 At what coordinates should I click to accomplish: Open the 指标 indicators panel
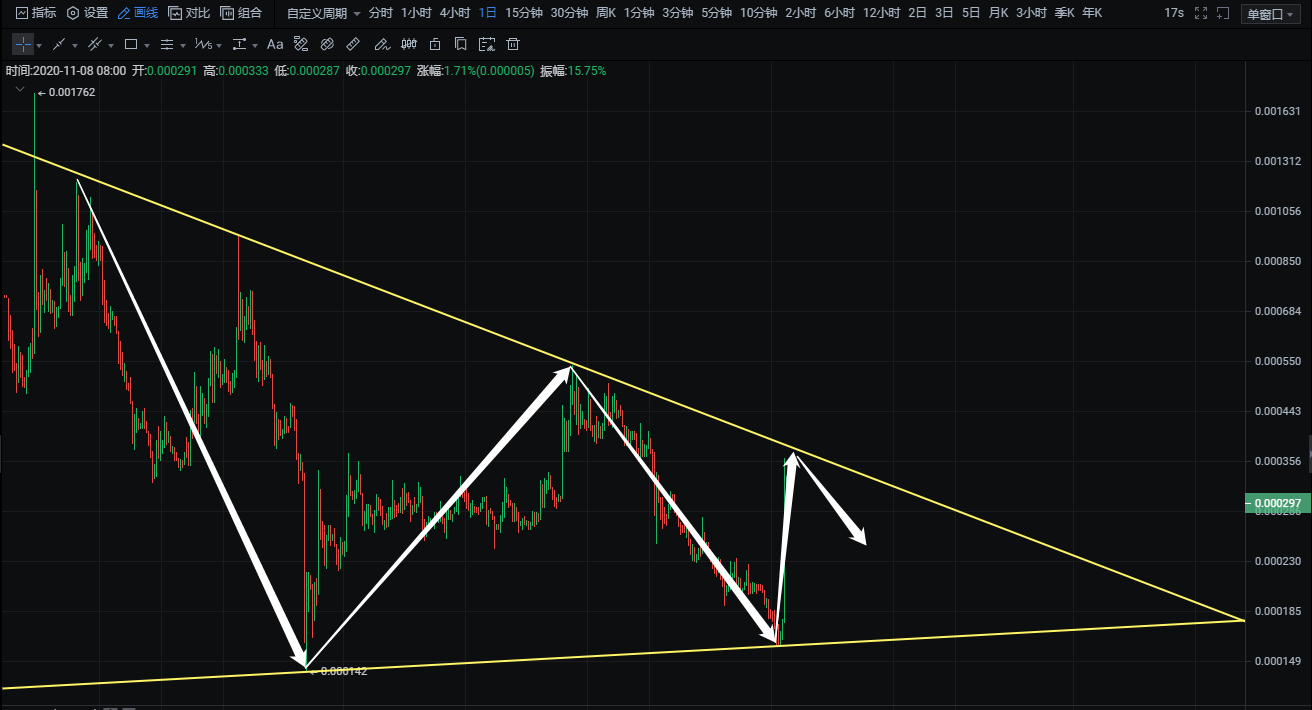point(35,13)
